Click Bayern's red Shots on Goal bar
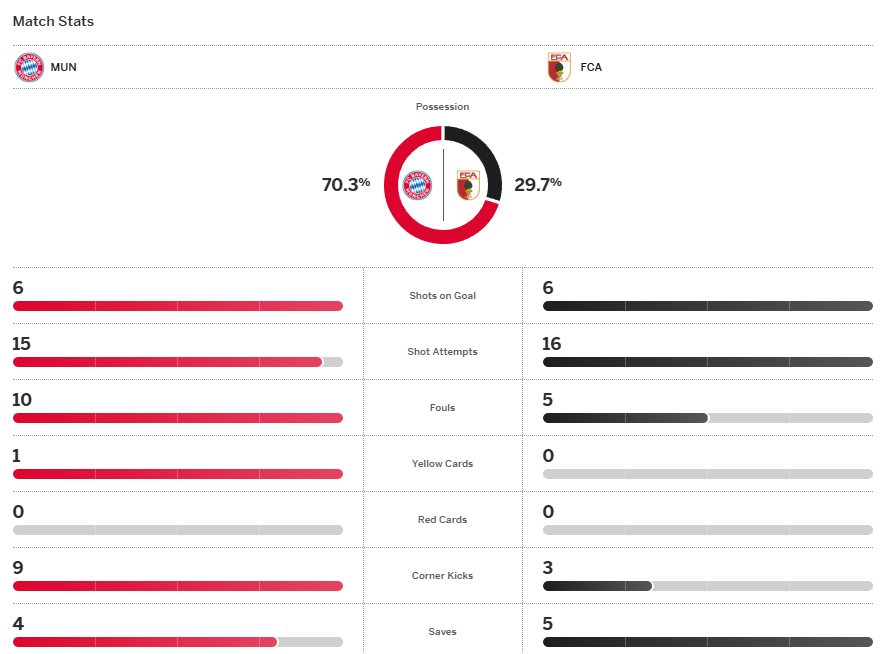 point(178,306)
